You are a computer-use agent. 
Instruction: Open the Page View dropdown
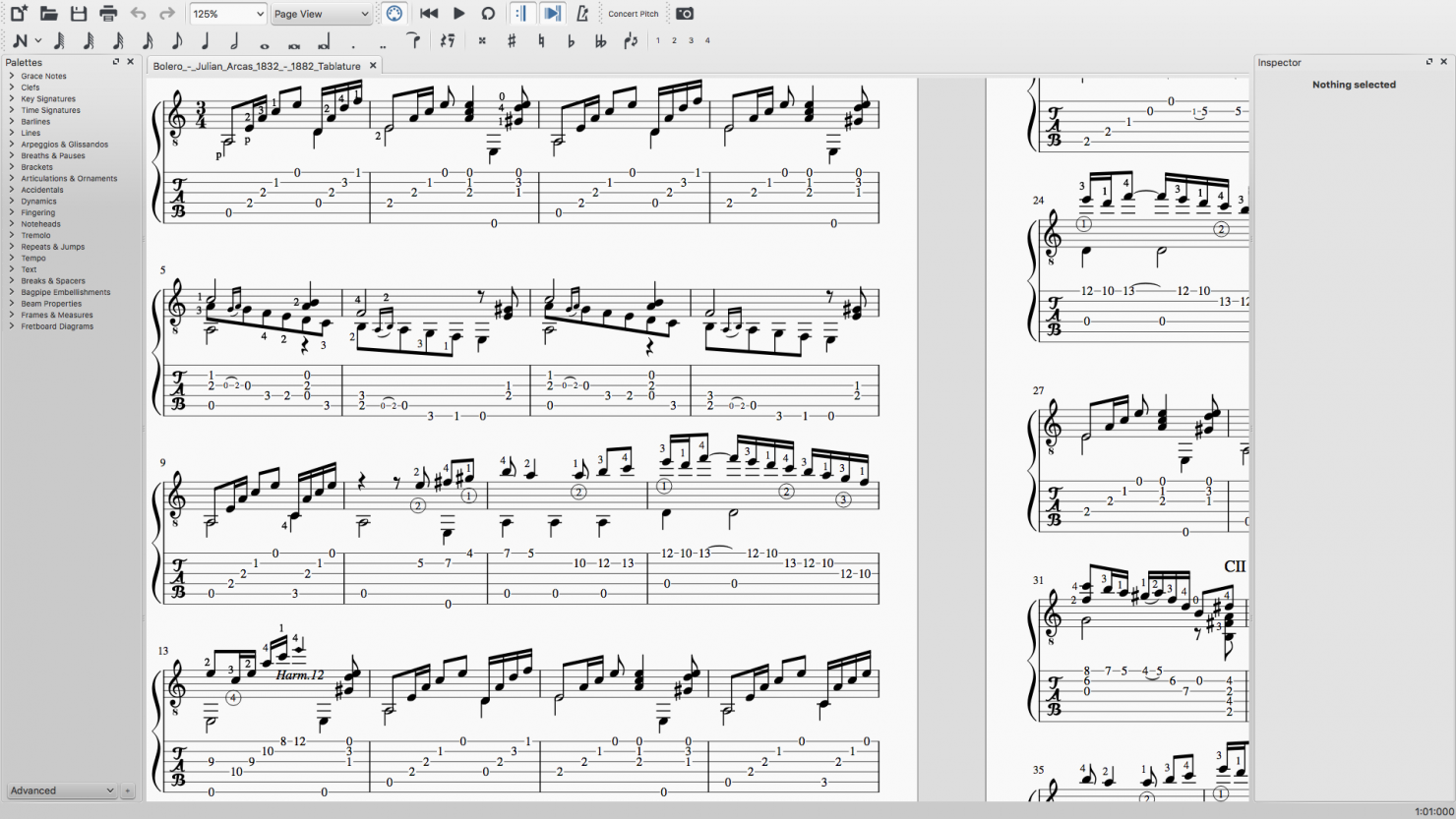[321, 14]
